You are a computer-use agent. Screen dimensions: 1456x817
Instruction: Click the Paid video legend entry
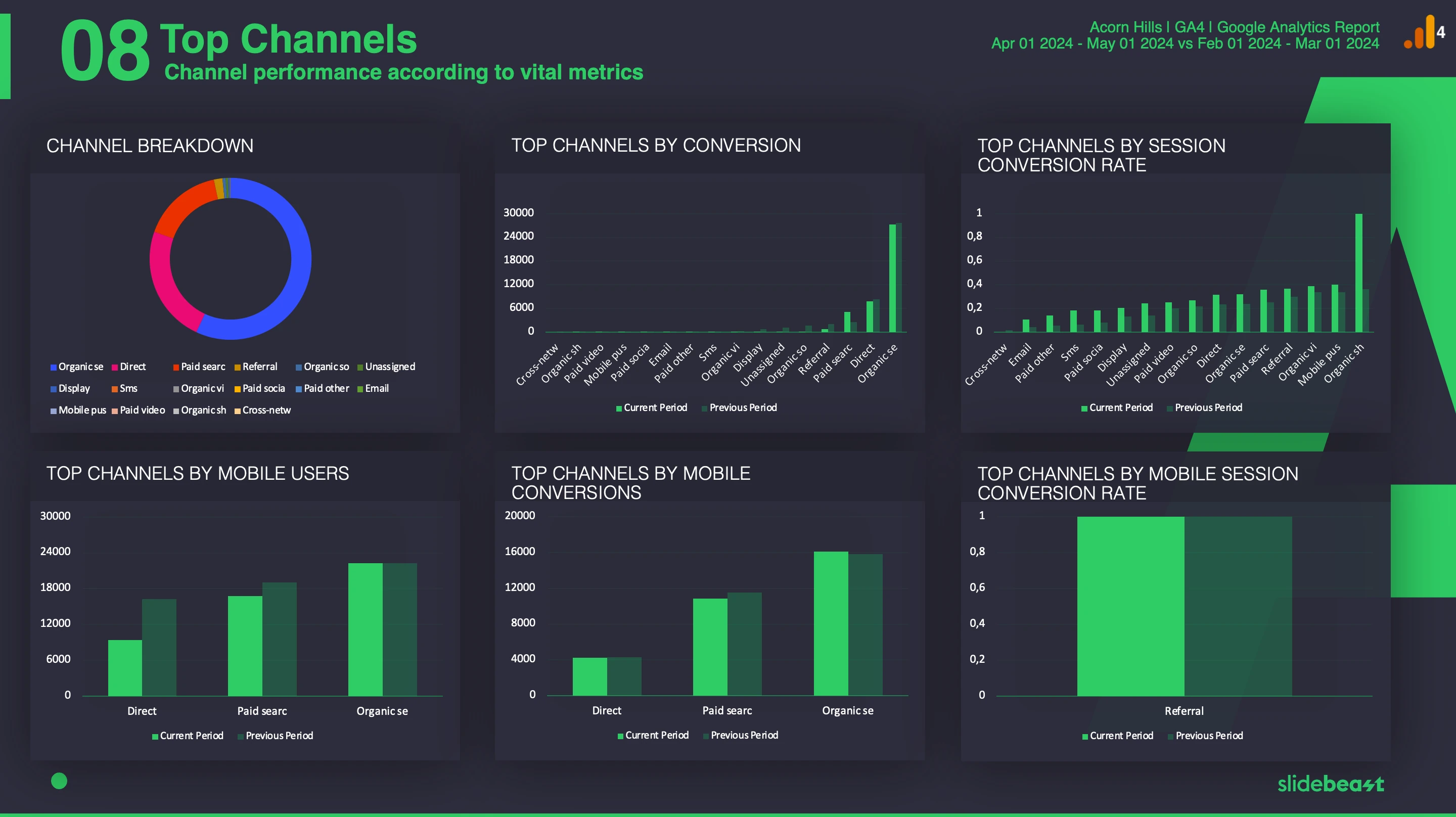139,411
